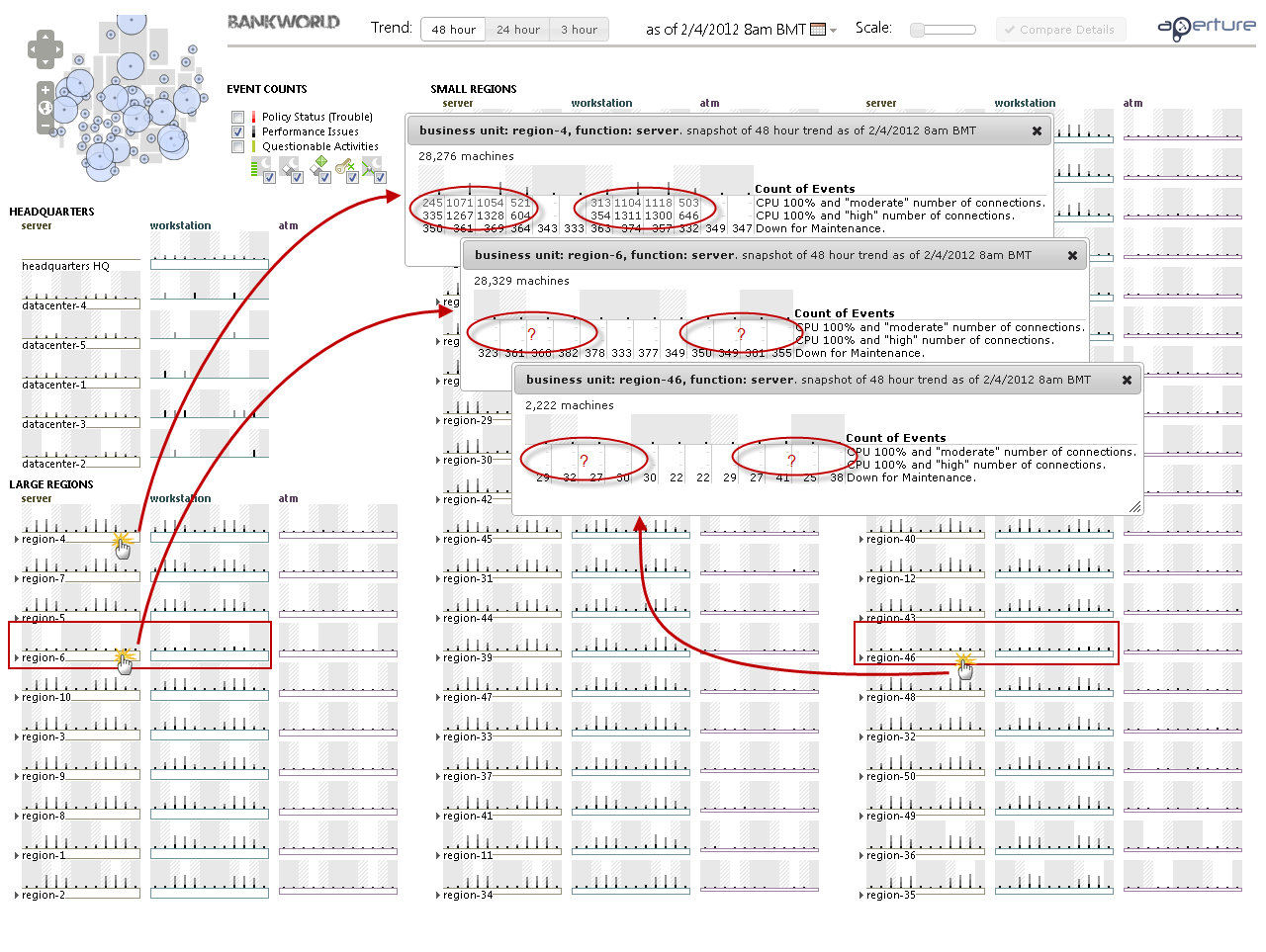Click the SMALL REGIONS section heading
The height and width of the screenshot is (952, 1266).
pos(474,89)
